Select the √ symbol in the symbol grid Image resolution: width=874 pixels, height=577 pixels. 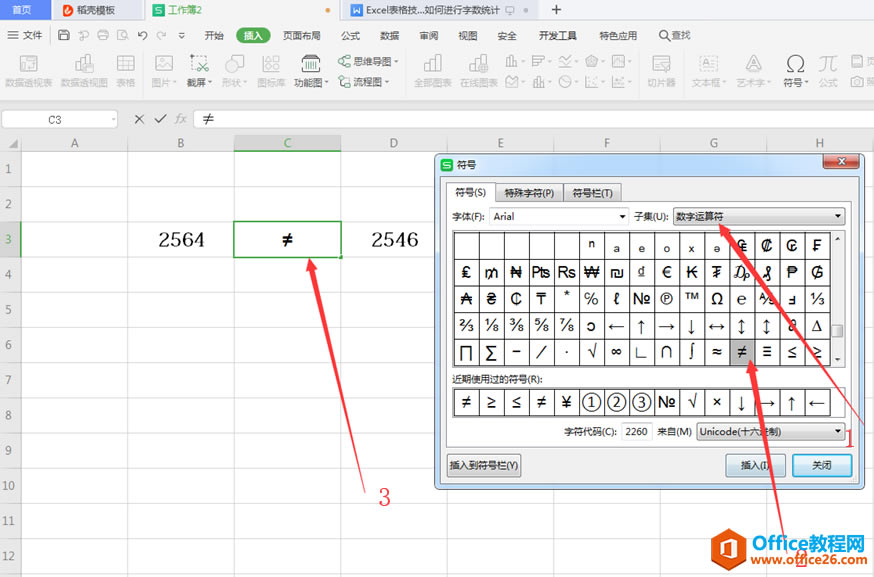click(591, 352)
